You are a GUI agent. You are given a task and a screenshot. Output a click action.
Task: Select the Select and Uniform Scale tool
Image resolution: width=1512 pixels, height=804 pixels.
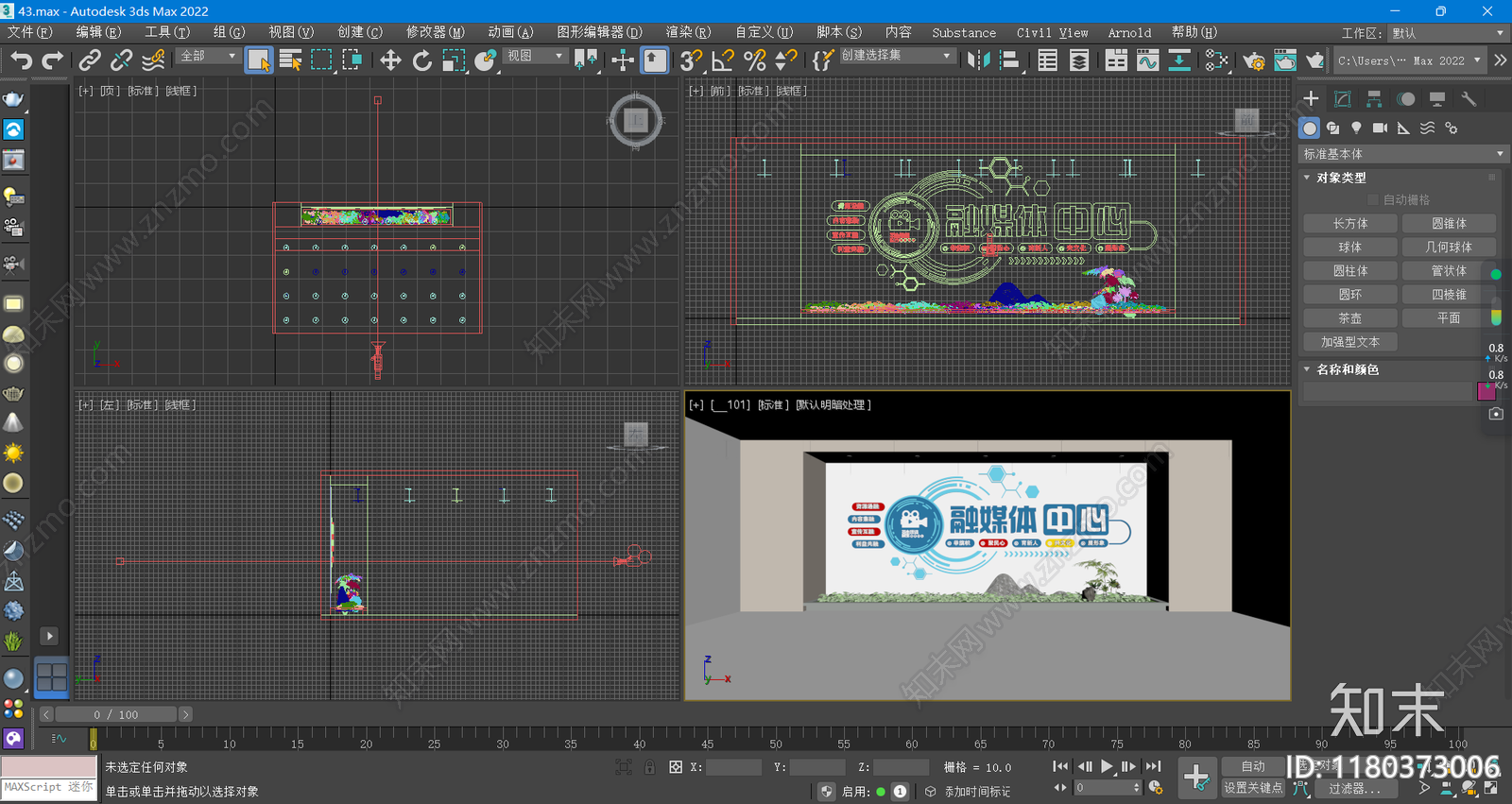pos(454,60)
